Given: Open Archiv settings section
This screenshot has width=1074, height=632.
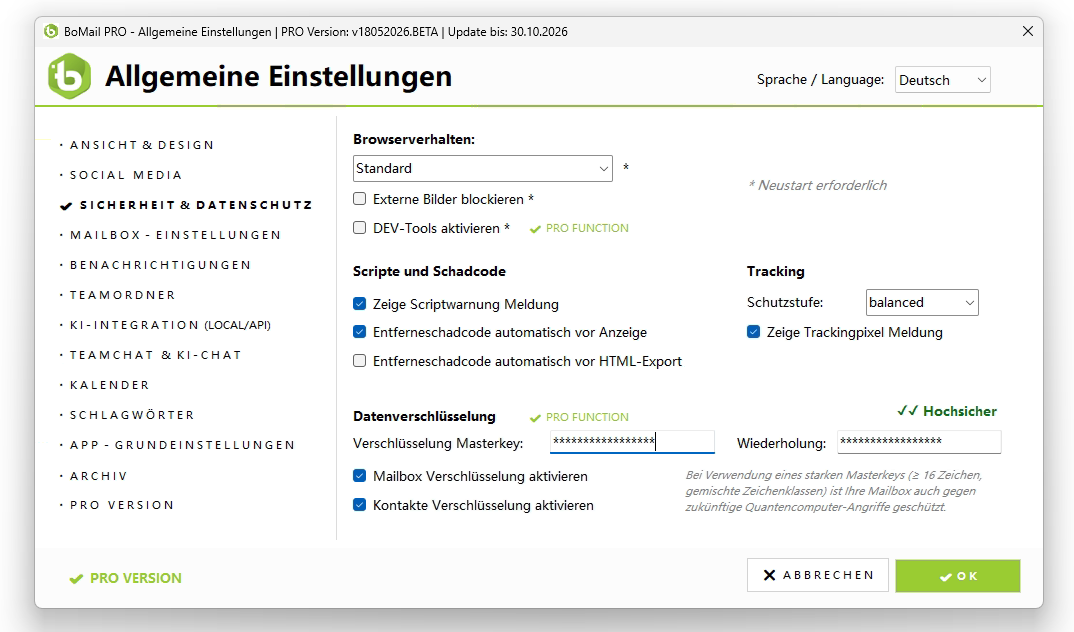Looking at the screenshot, I should tap(99, 476).
